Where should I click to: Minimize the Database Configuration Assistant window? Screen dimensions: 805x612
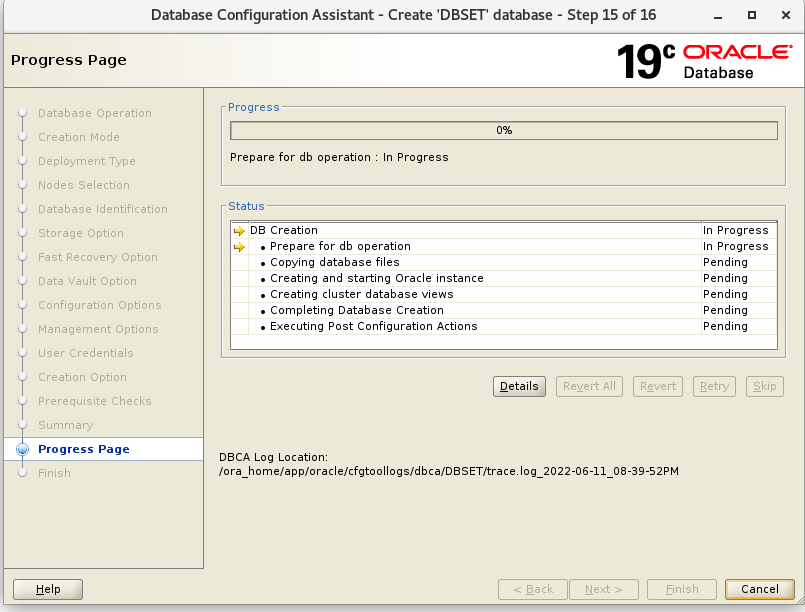[x=718, y=15]
